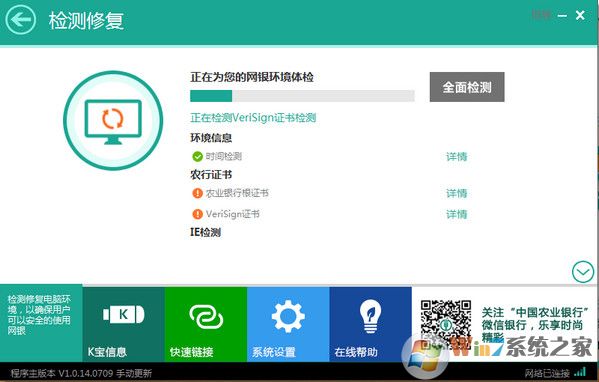This screenshot has height=382, width=599.
Task: Click 手动更新 in the status bar
Action: point(134,373)
